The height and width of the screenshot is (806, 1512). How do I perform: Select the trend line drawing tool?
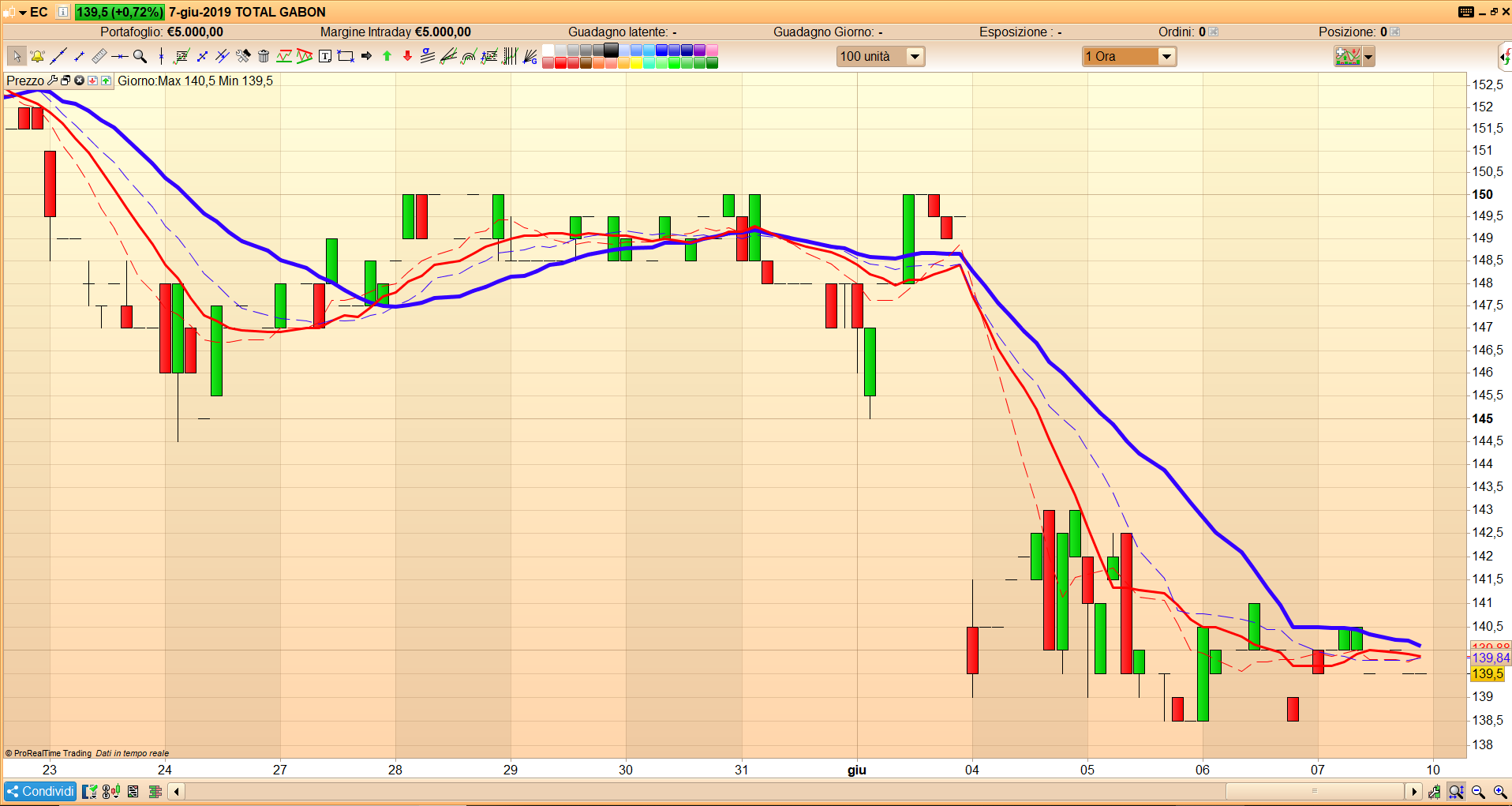click(58, 56)
